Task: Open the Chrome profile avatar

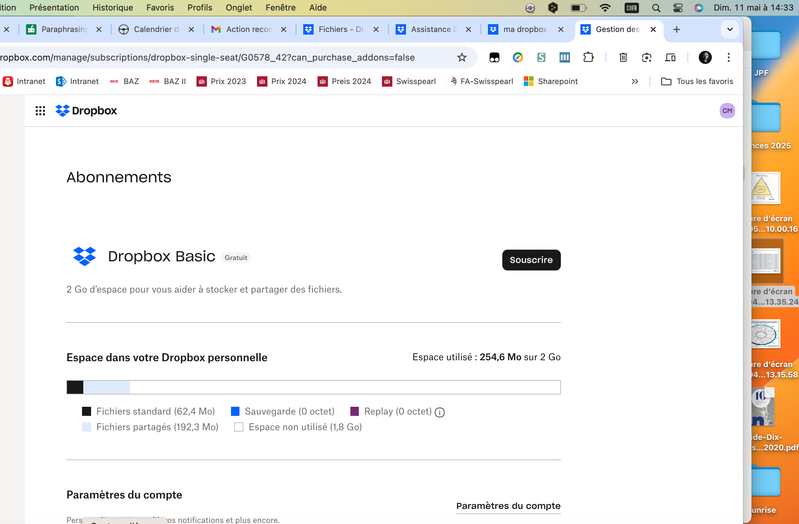Action: tap(705, 58)
